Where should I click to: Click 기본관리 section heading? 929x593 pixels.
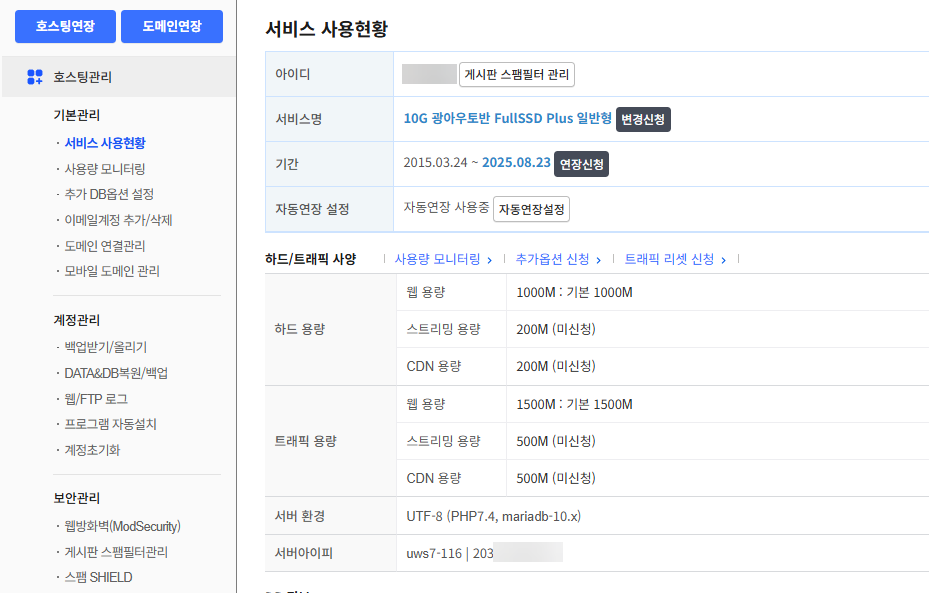(76, 115)
